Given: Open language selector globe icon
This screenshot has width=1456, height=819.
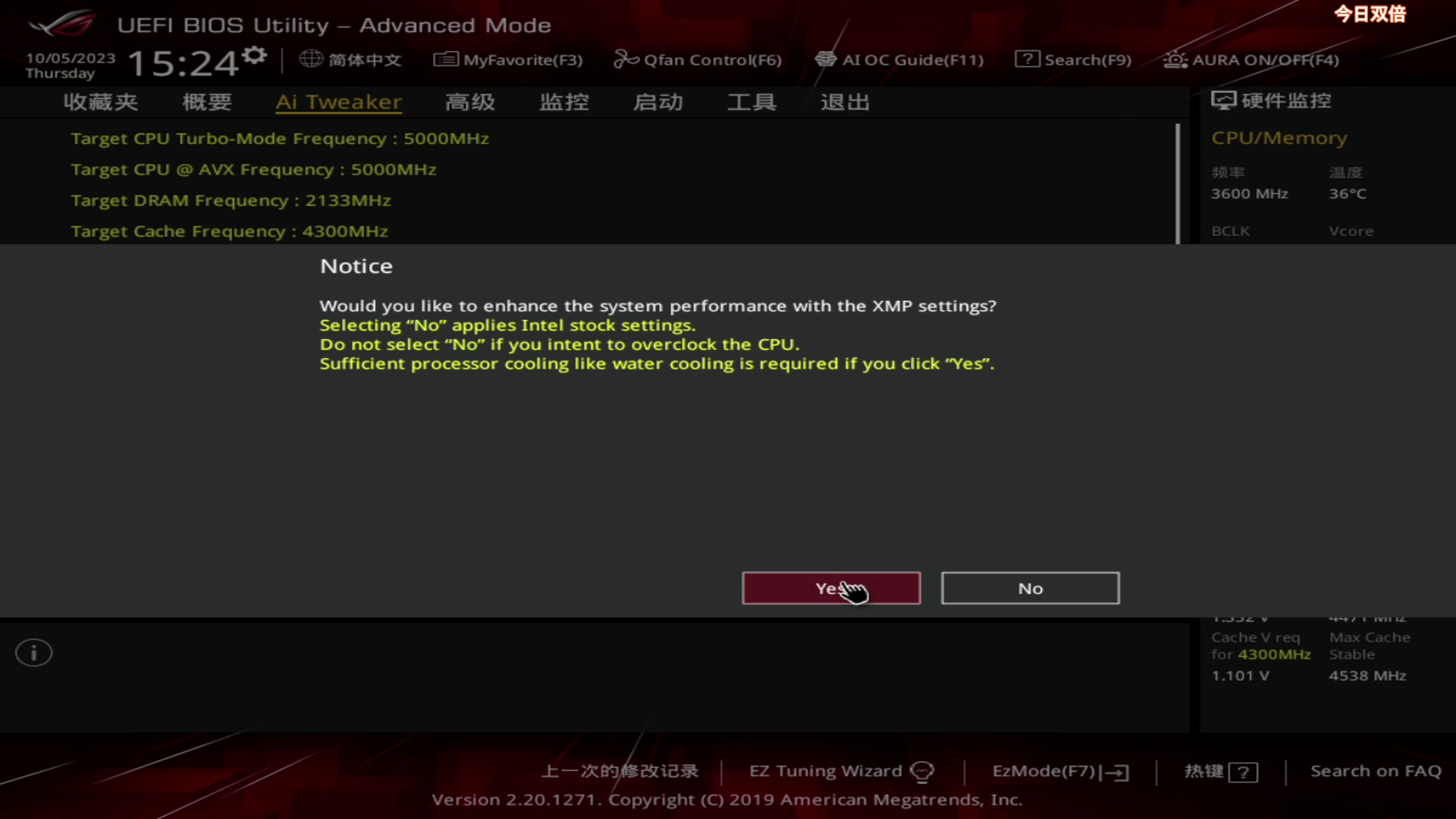Looking at the screenshot, I should pos(311,58).
